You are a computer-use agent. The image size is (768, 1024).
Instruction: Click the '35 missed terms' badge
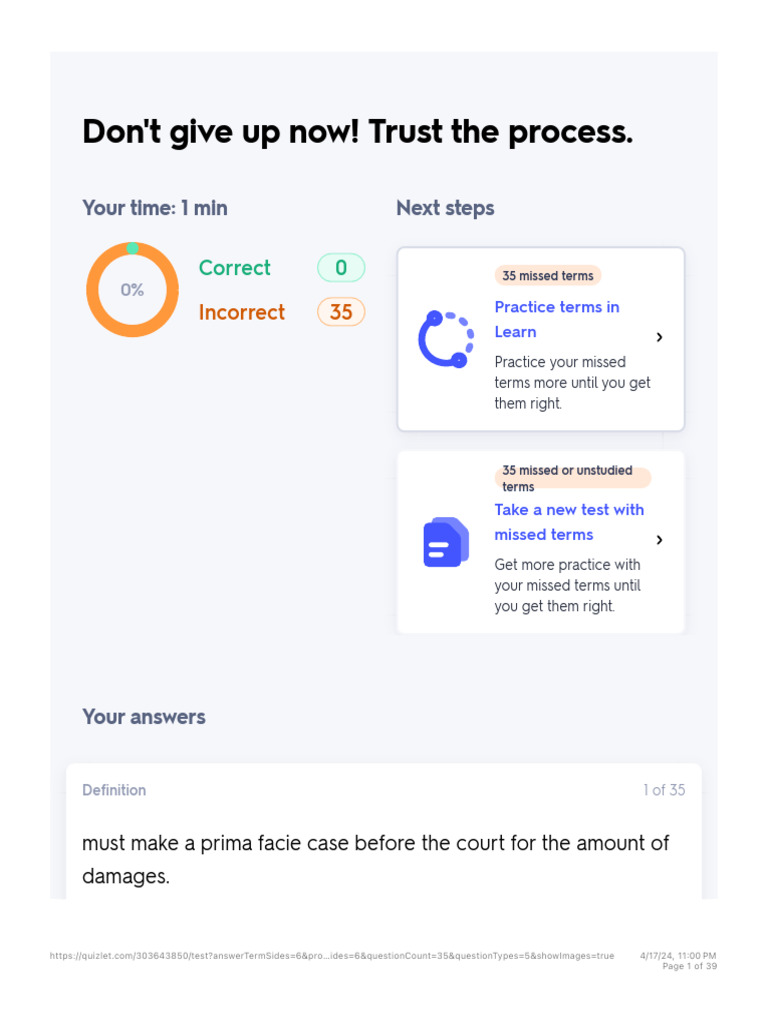click(x=547, y=276)
